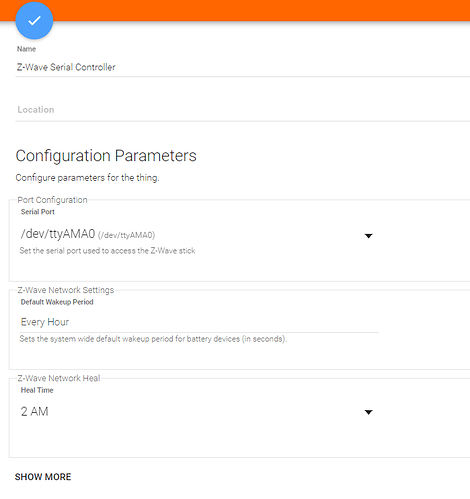
Task: Expand the Heal Time dropdown arrow
Action: pos(368,412)
